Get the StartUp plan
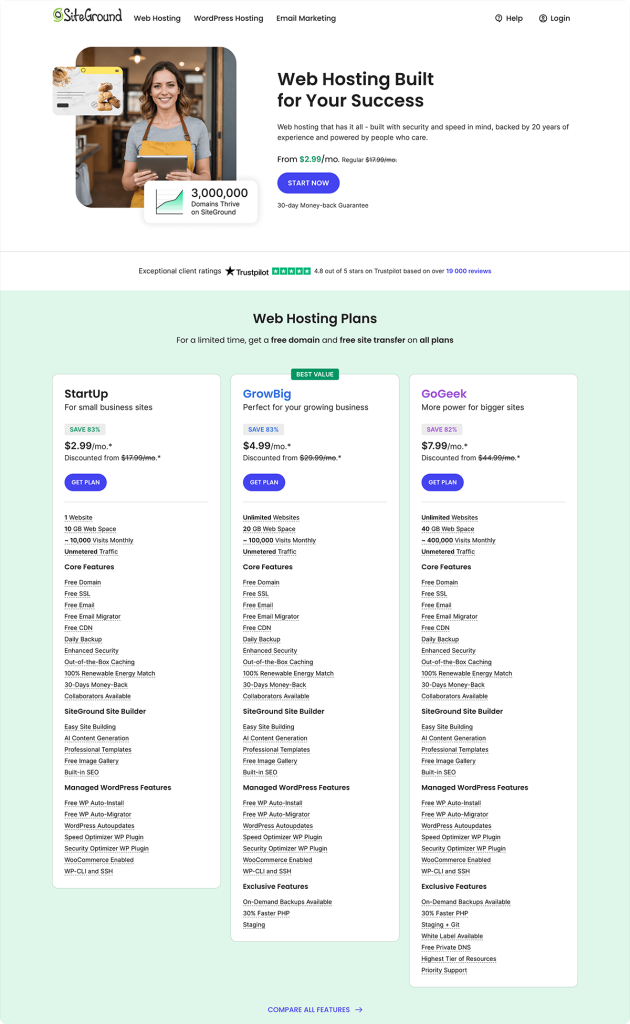Image resolution: width=630 pixels, height=1024 pixels. click(x=86, y=482)
